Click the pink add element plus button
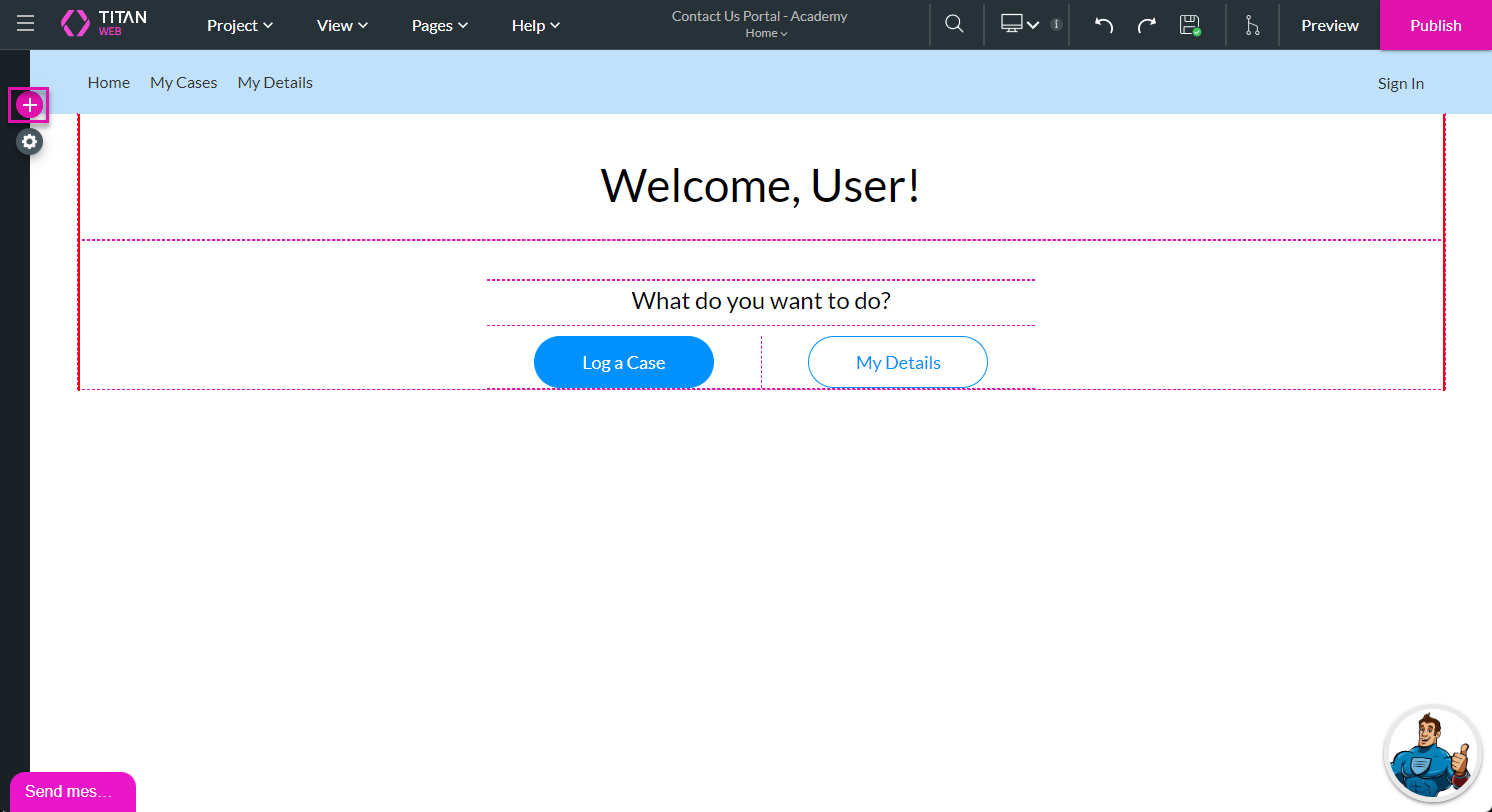 pos(29,105)
